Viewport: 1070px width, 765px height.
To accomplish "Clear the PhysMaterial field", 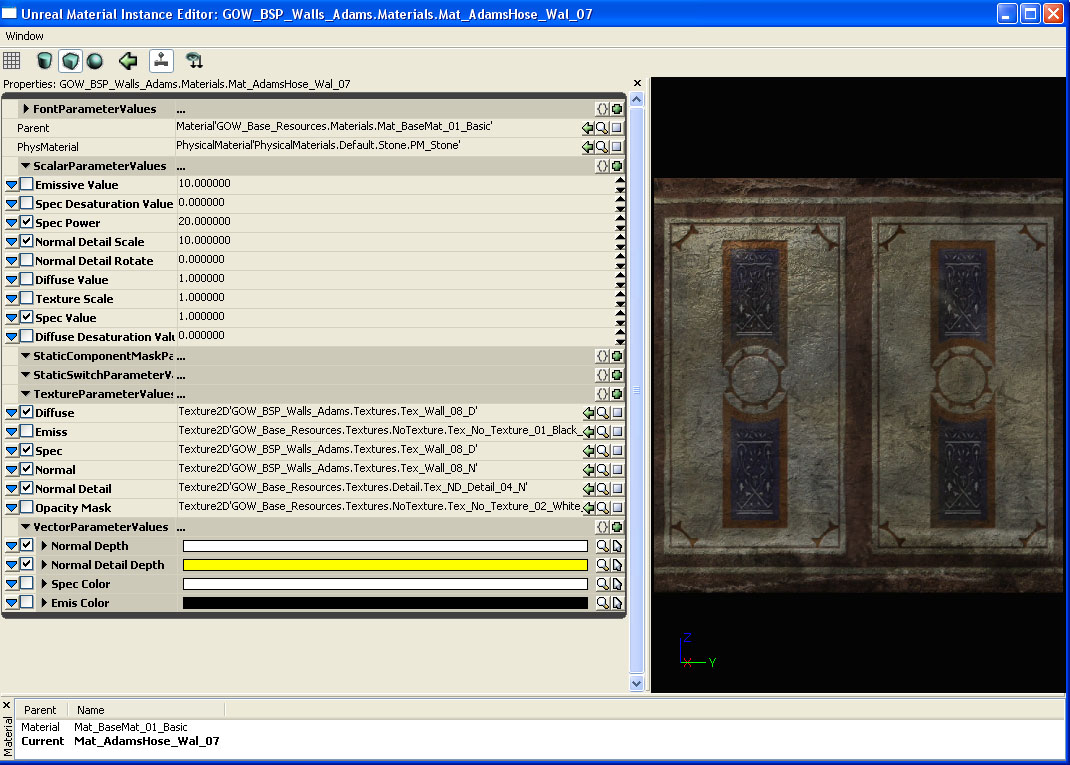I will 617,147.
